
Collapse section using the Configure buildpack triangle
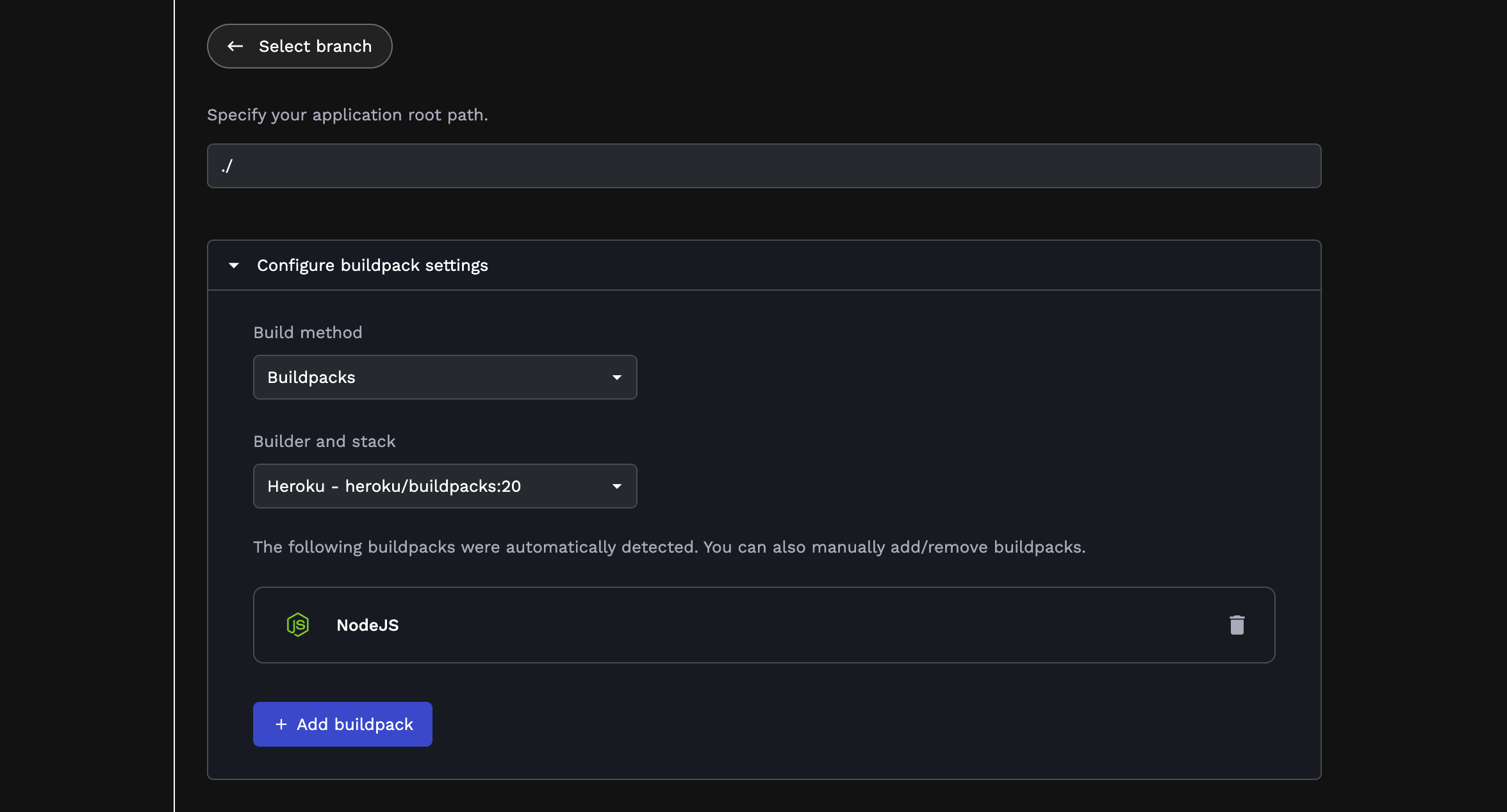coord(234,265)
